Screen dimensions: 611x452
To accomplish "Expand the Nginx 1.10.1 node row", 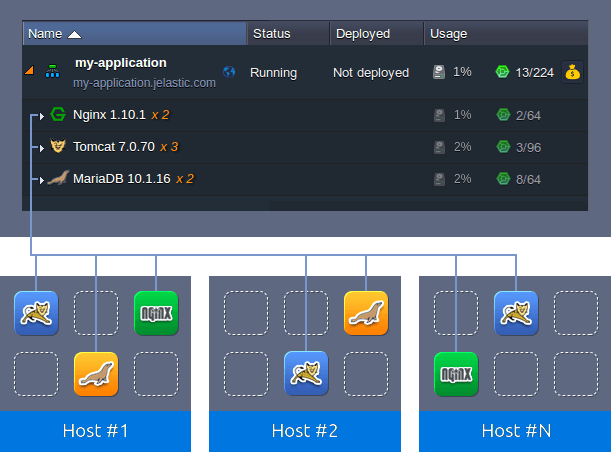I will [x=42, y=116].
